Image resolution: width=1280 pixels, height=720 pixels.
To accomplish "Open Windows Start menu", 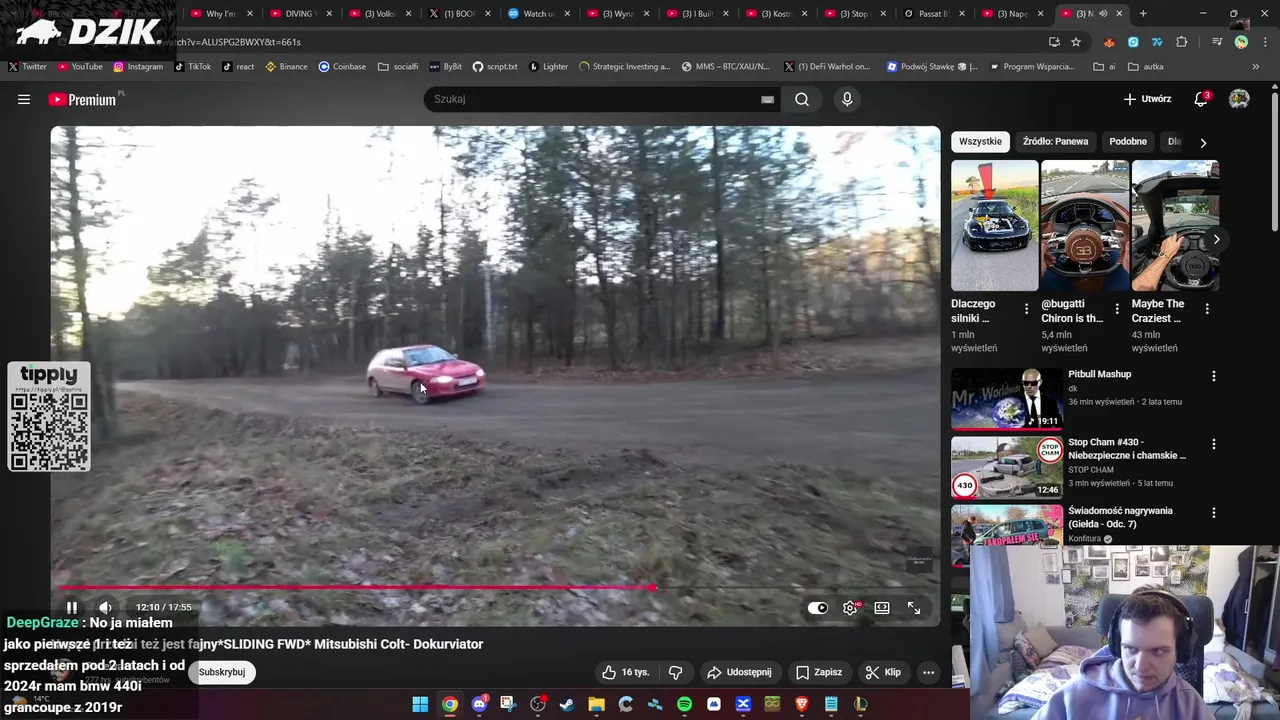I will pos(420,704).
